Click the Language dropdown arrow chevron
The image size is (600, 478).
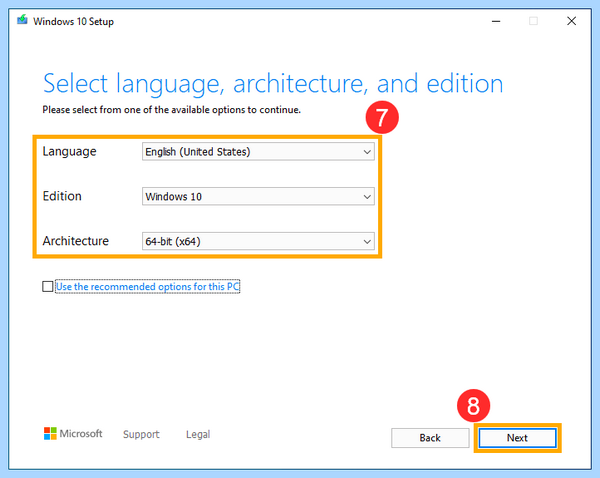[367, 152]
